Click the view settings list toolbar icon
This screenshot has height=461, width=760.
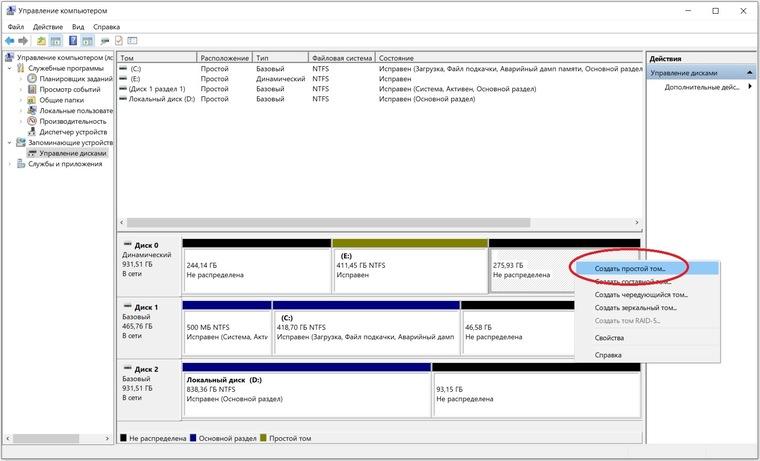[132, 41]
